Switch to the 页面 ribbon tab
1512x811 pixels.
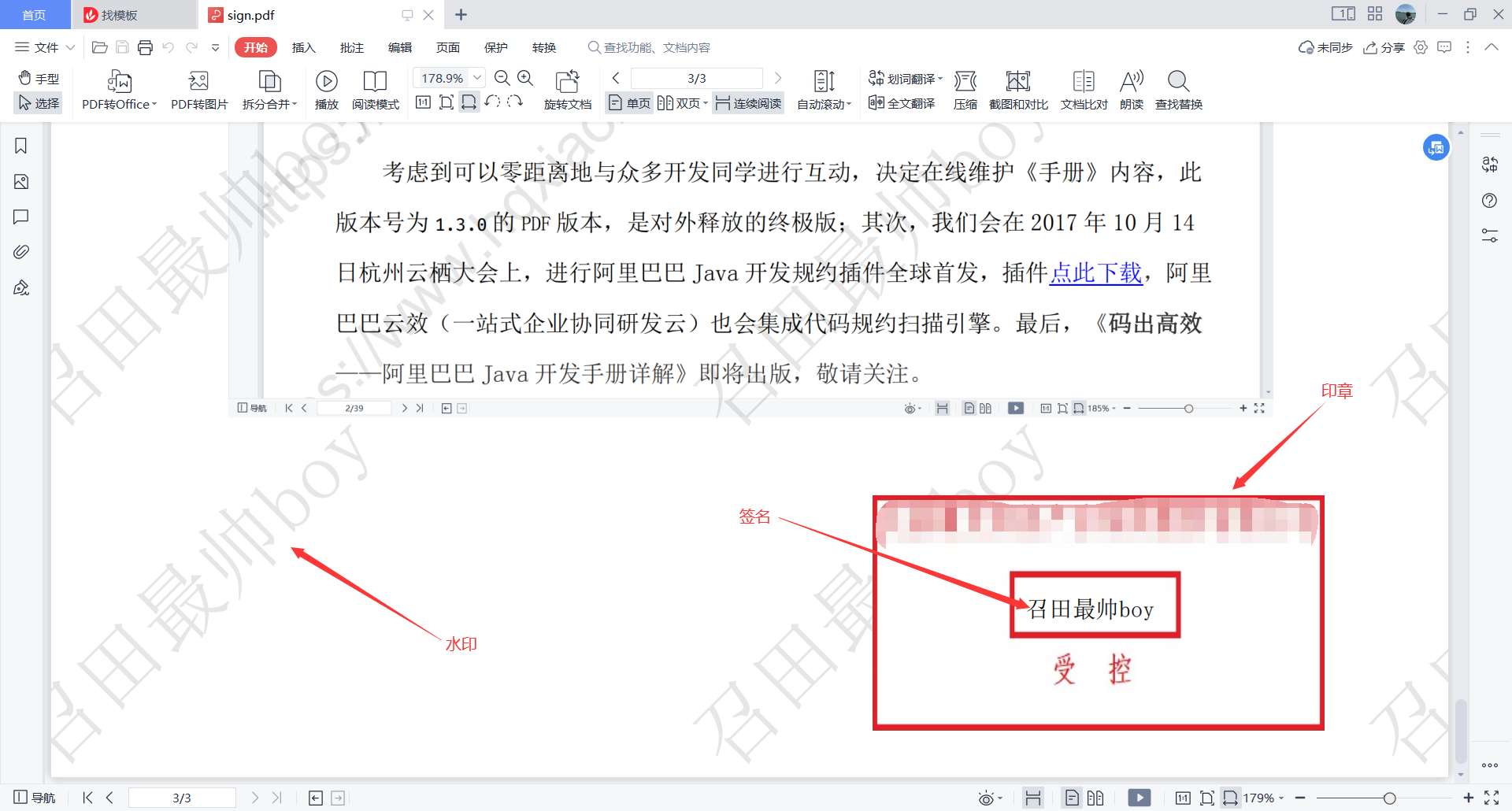pos(448,47)
